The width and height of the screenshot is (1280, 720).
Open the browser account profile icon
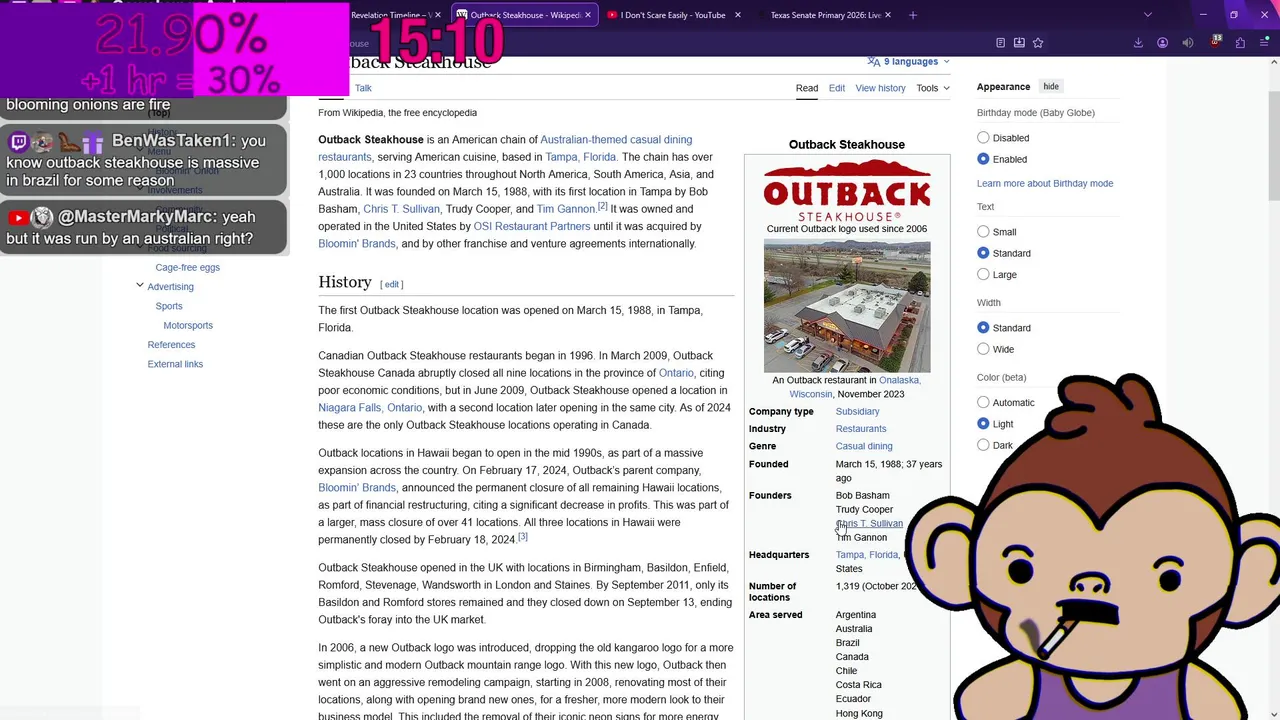(x=1162, y=43)
